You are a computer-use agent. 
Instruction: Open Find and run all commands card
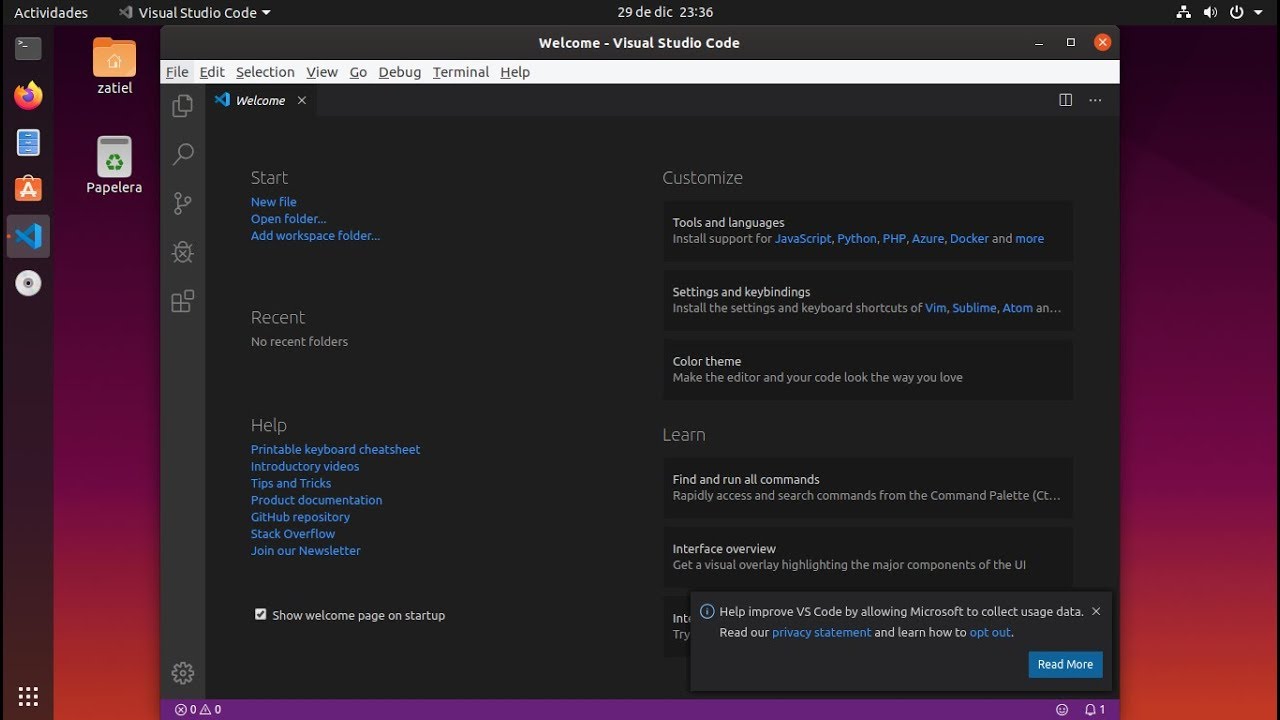pos(868,487)
